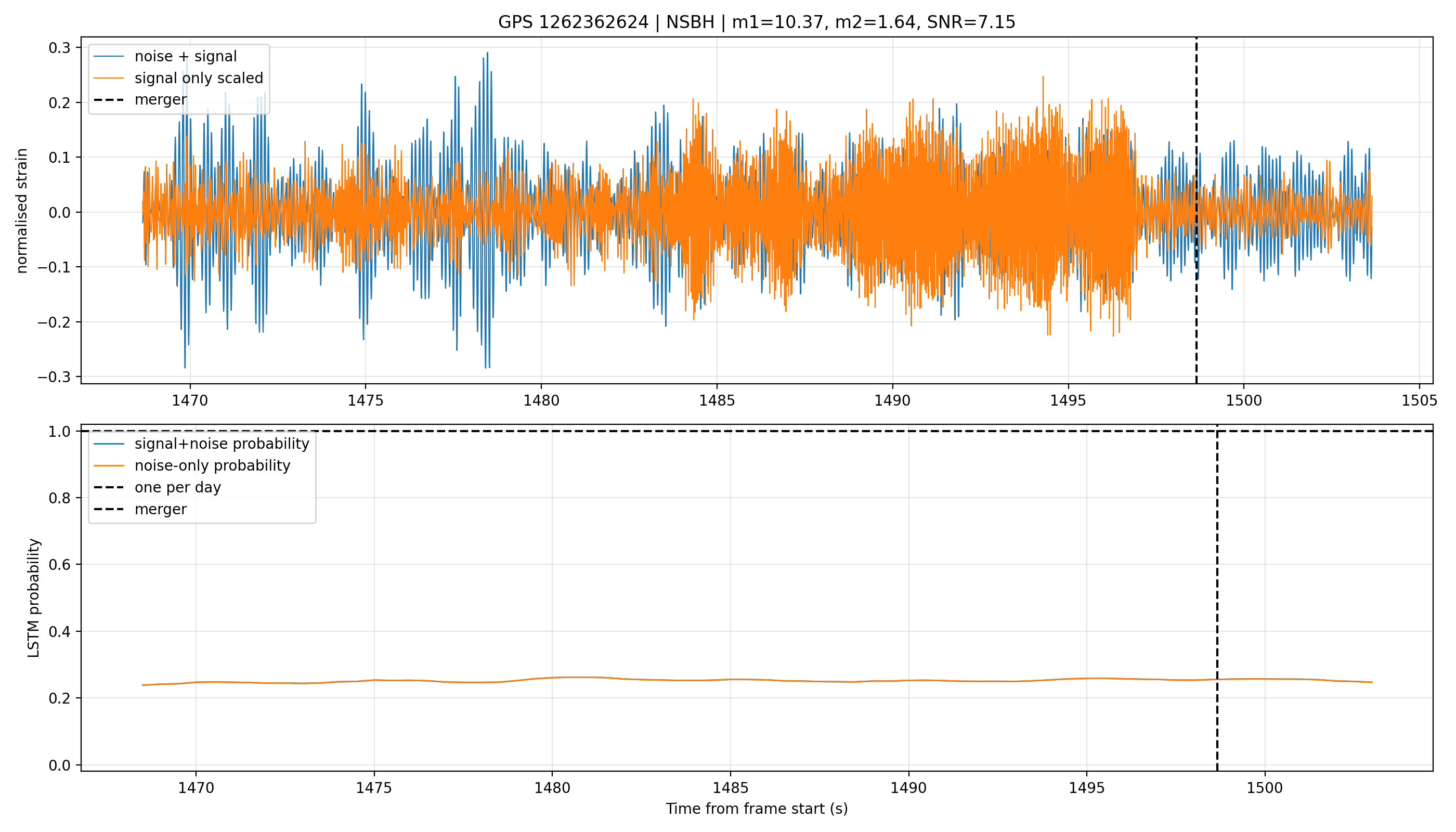The image size is (1456, 832).
Task: Click the plot title with GPS 1262362624
Action: (757, 22)
